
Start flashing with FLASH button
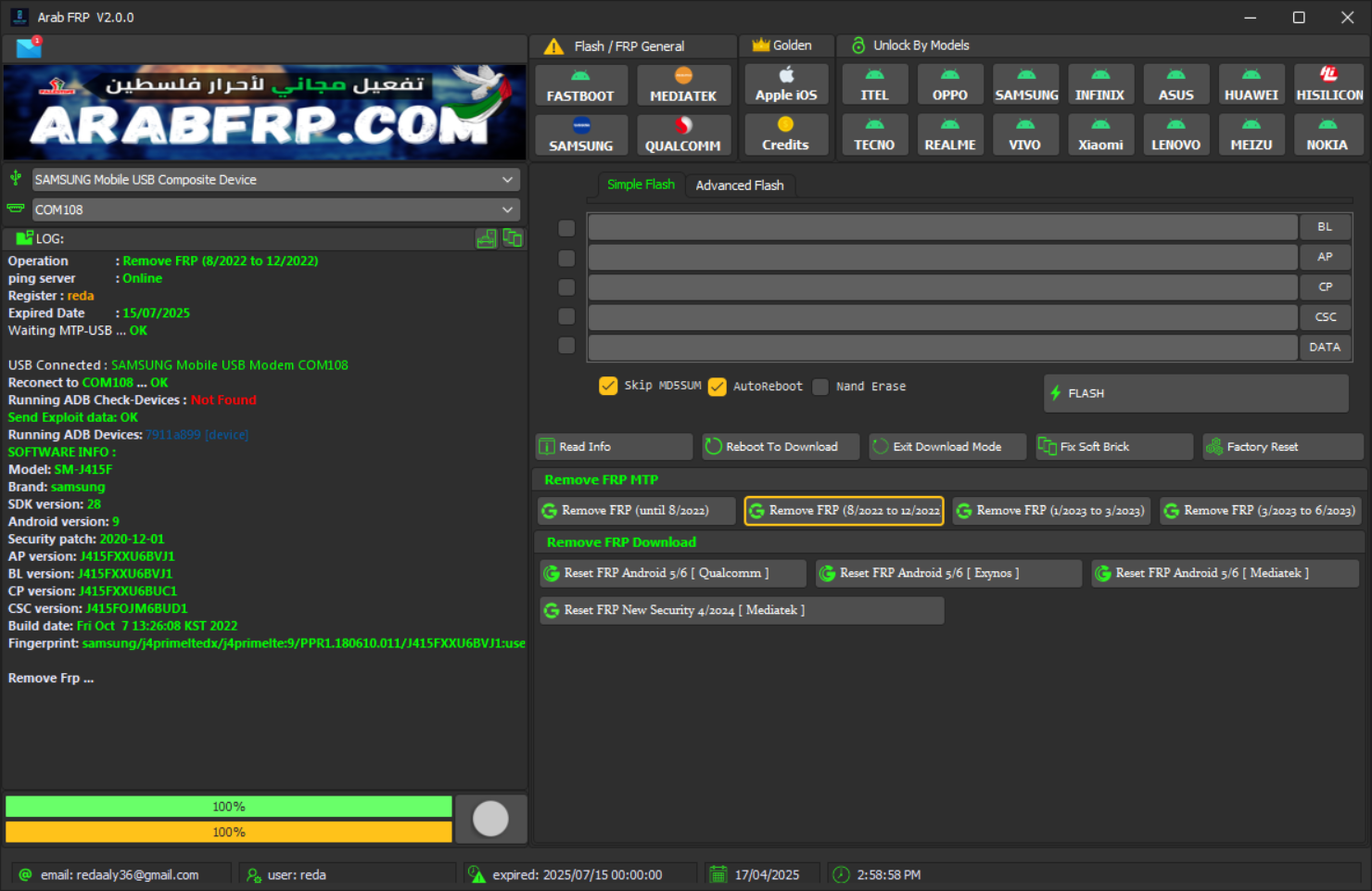pyautogui.click(x=1196, y=393)
